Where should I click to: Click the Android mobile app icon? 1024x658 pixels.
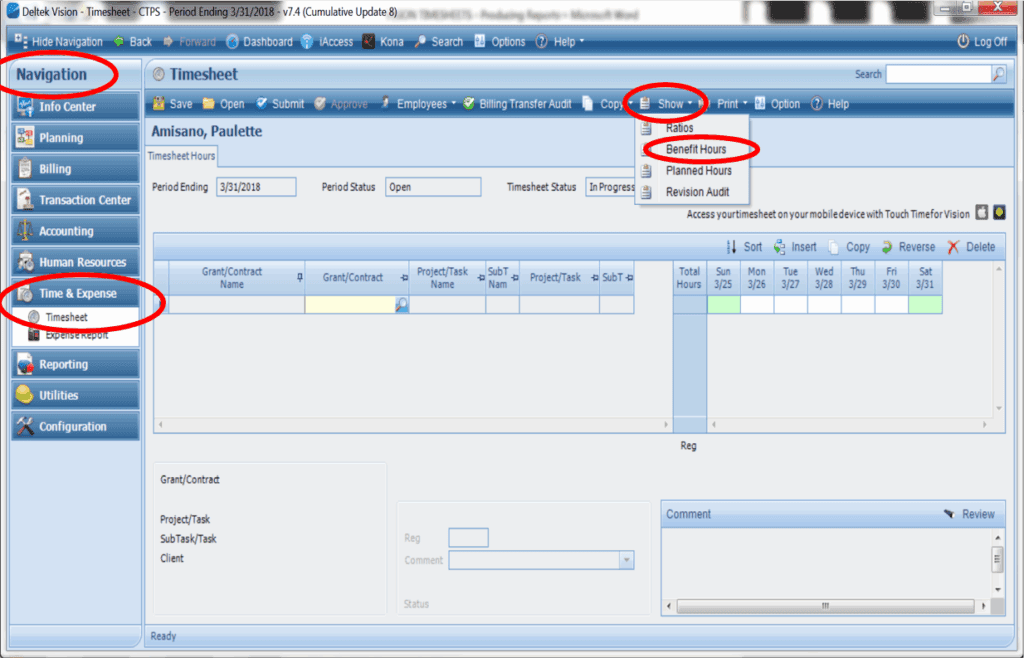click(x=999, y=212)
